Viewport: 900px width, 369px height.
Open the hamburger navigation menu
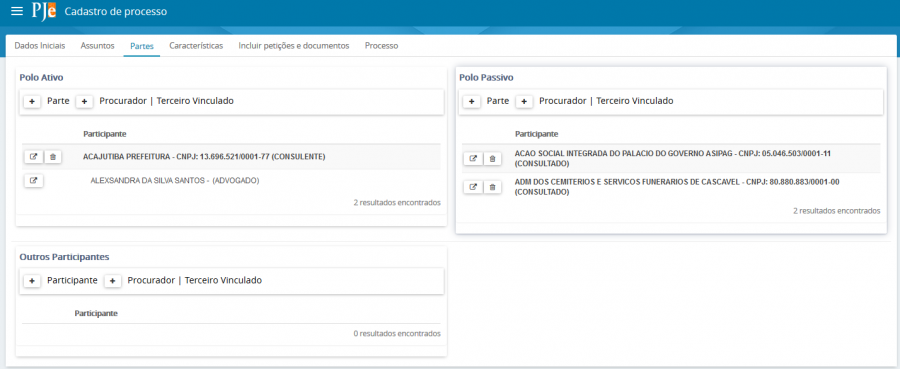[x=17, y=11]
